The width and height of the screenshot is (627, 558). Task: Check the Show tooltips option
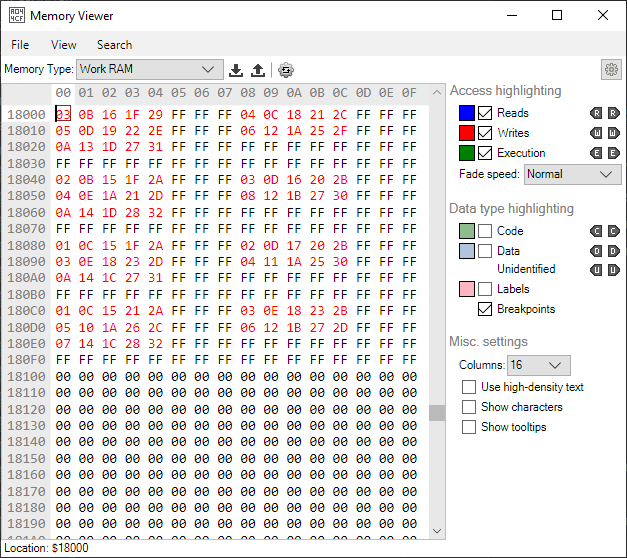(x=469, y=427)
